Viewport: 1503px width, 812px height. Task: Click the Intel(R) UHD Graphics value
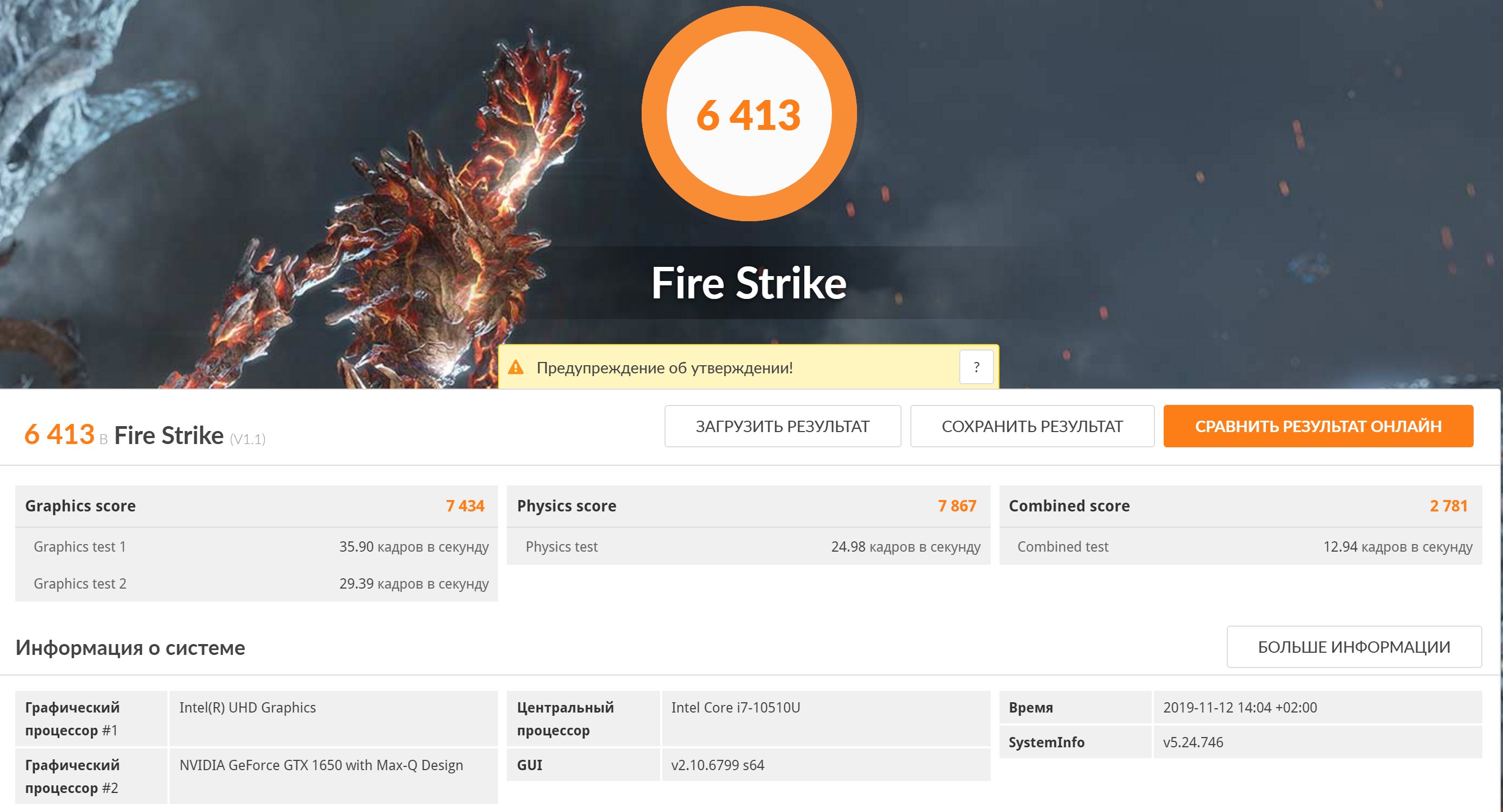pyautogui.click(x=247, y=708)
